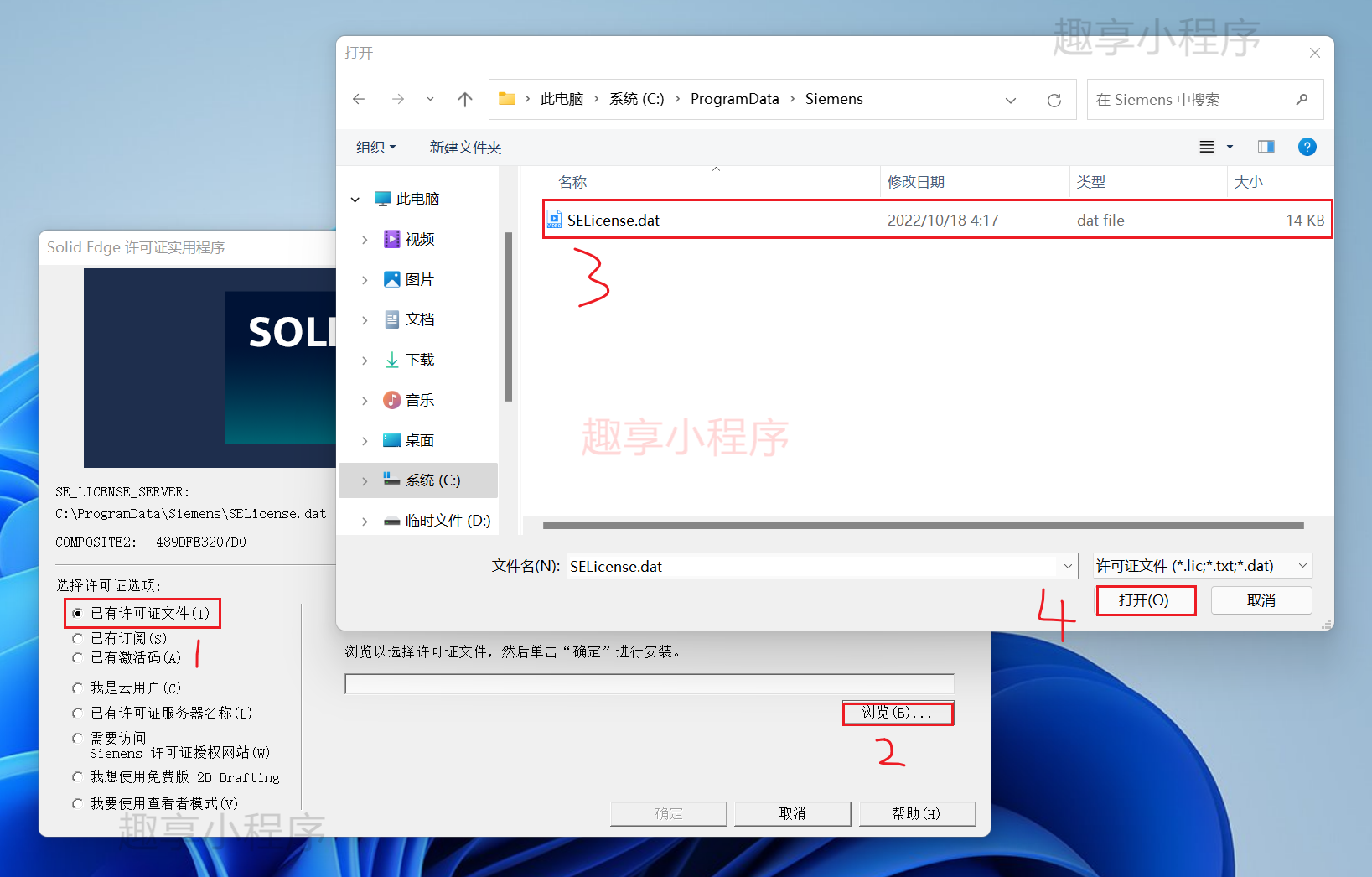Search within the Siemens folder field
Screen dimensions: 1372x877
click(x=1205, y=100)
